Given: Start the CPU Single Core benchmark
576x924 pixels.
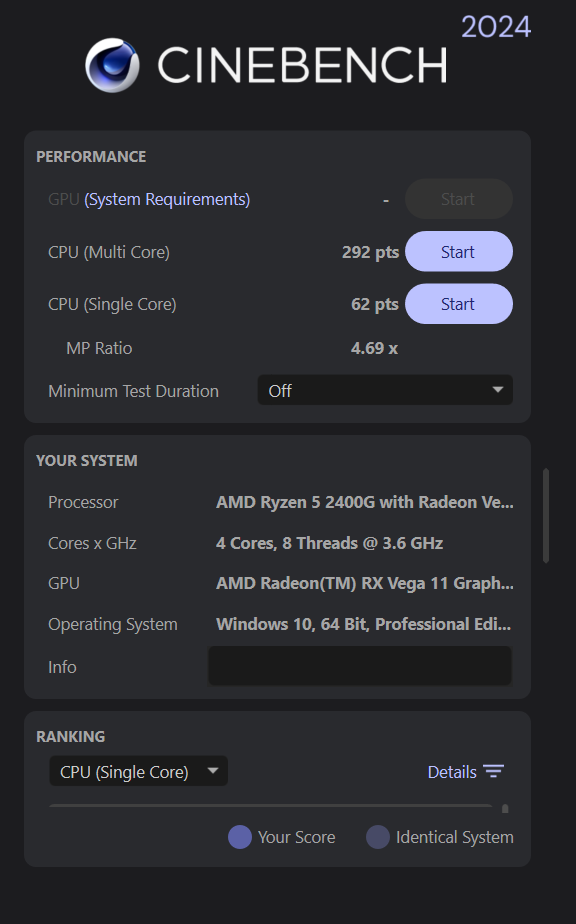Looking at the screenshot, I should click(x=458, y=303).
